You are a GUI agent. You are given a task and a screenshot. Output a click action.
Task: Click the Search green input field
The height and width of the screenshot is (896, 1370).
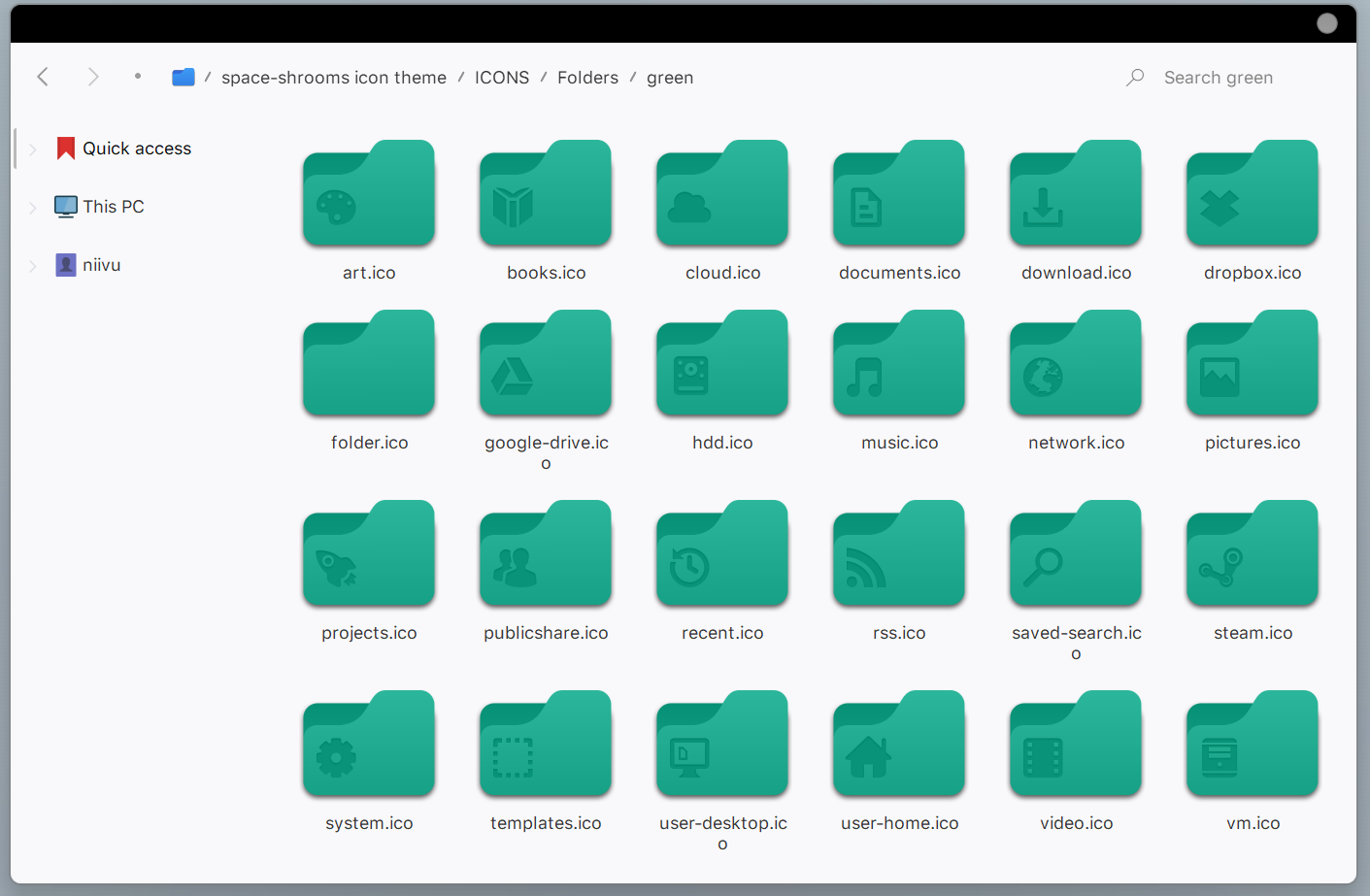pyautogui.click(x=1219, y=78)
